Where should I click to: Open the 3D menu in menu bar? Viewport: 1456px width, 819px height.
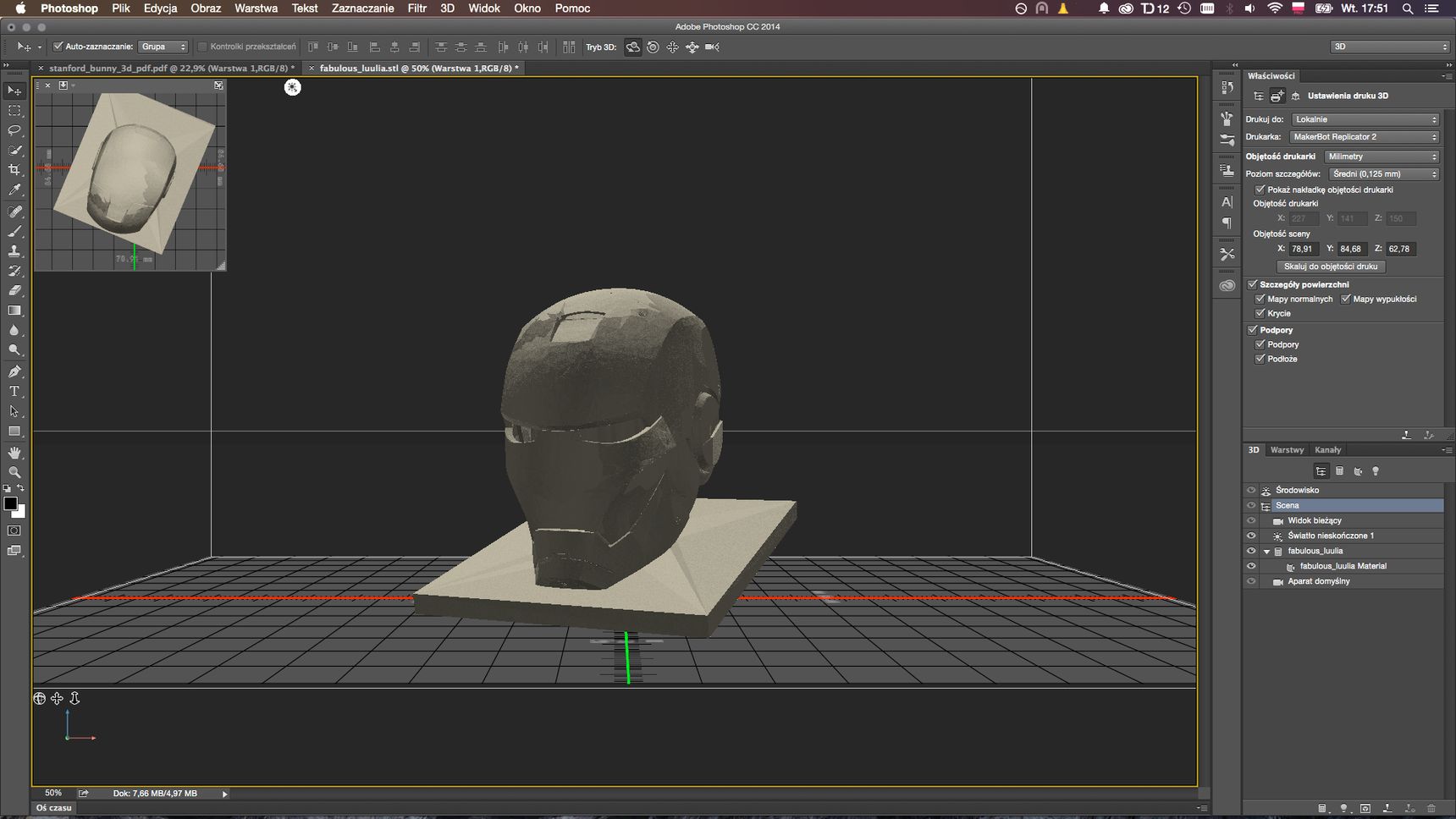(447, 8)
